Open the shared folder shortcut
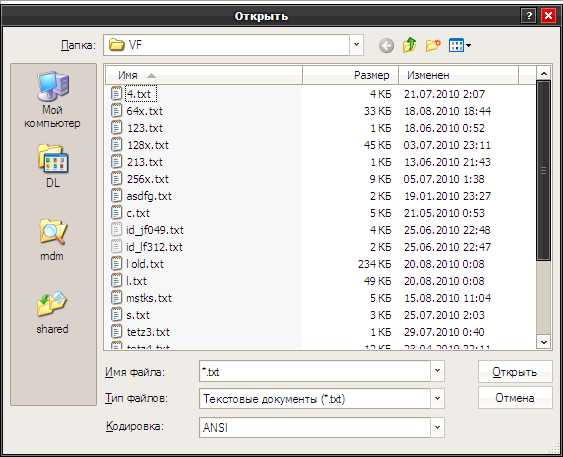The width and height of the screenshot is (563, 457). tap(52, 313)
